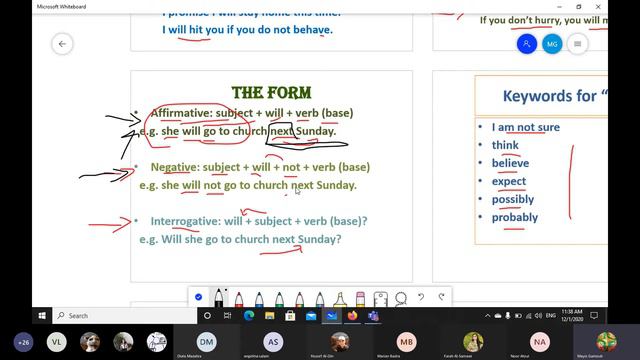This screenshot has width=640, height=360.
Task: Open the taskbar clock and date
Action: point(572,316)
